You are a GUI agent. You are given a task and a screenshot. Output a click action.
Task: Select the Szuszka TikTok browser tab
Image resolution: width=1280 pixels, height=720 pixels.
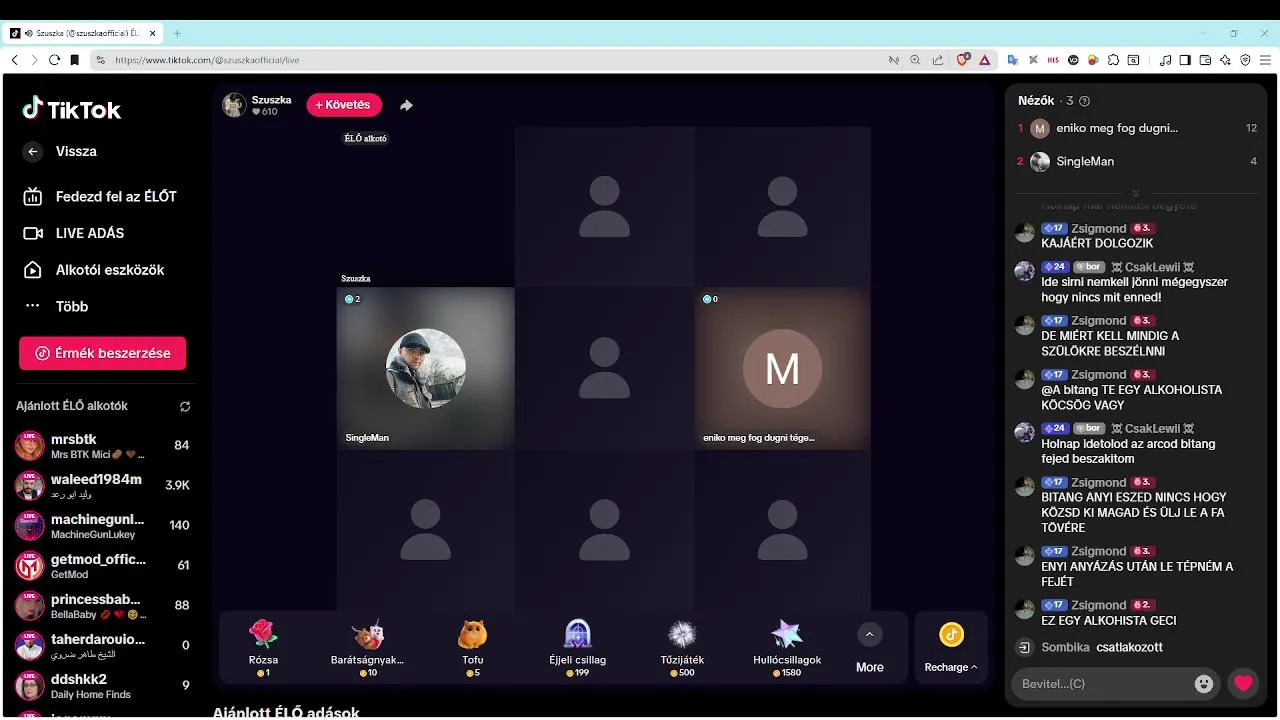pyautogui.click(x=84, y=33)
